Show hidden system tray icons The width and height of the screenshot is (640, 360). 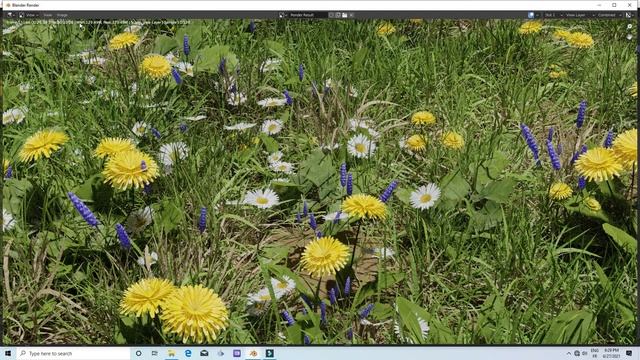(x=569, y=353)
